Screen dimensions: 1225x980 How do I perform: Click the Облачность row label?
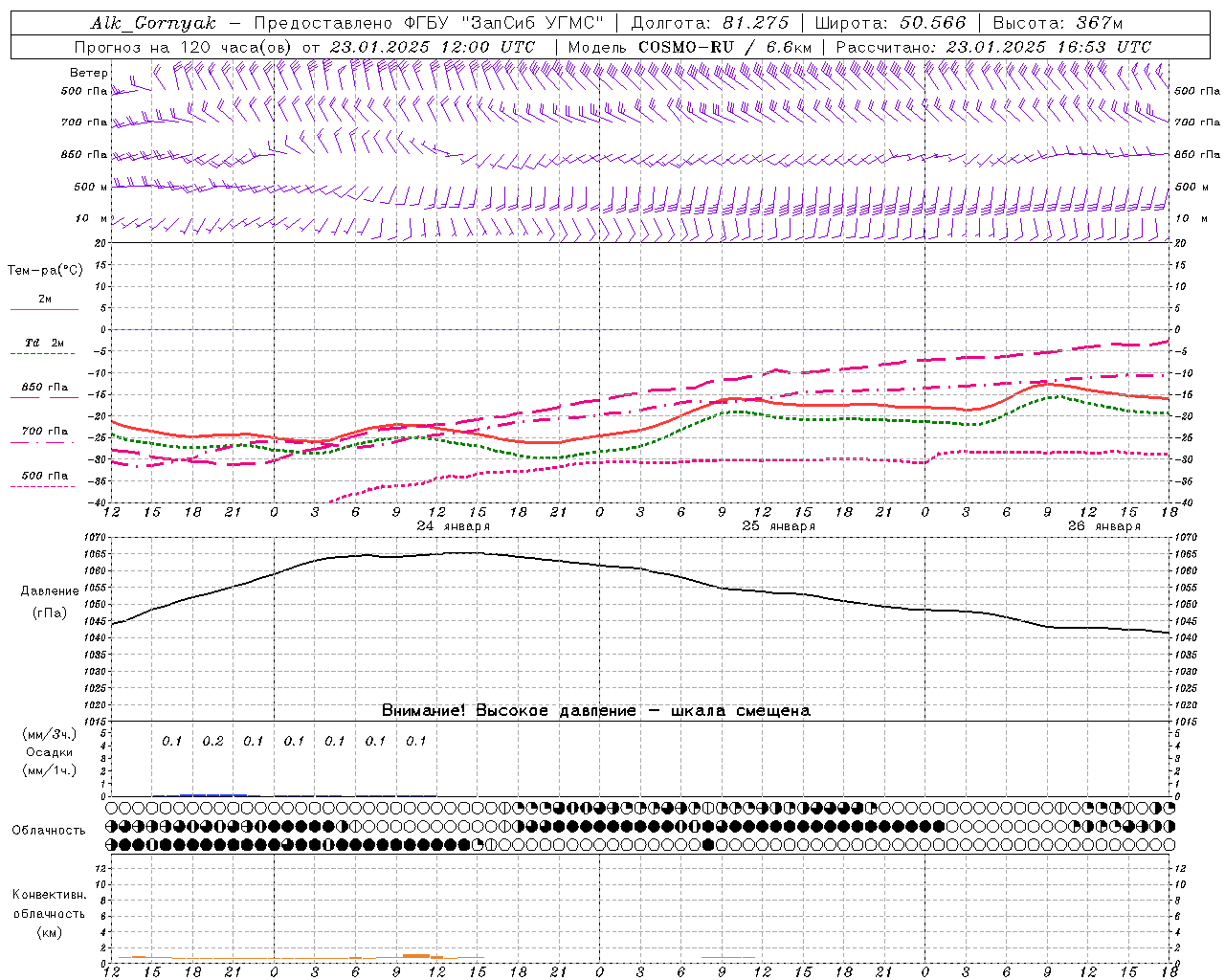(x=49, y=831)
